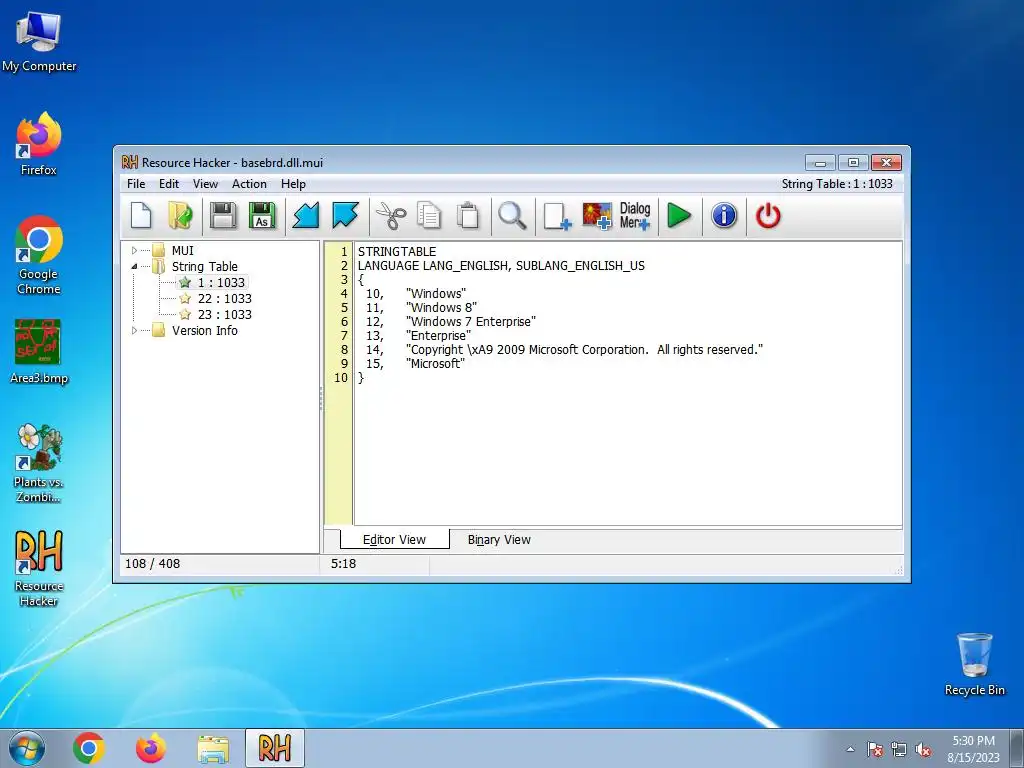This screenshot has height=768, width=1024.
Task: Open My Computer desktop icon
Action: [x=39, y=42]
